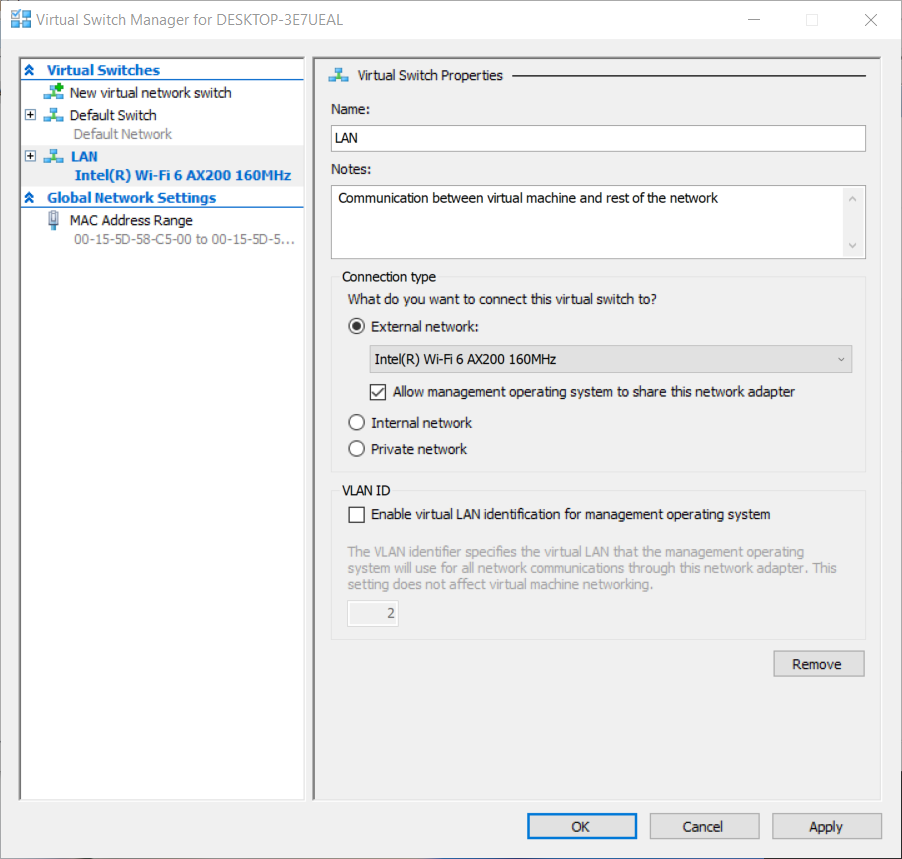Expand the Default Switch tree node
The width and height of the screenshot is (902, 859).
tap(30, 115)
